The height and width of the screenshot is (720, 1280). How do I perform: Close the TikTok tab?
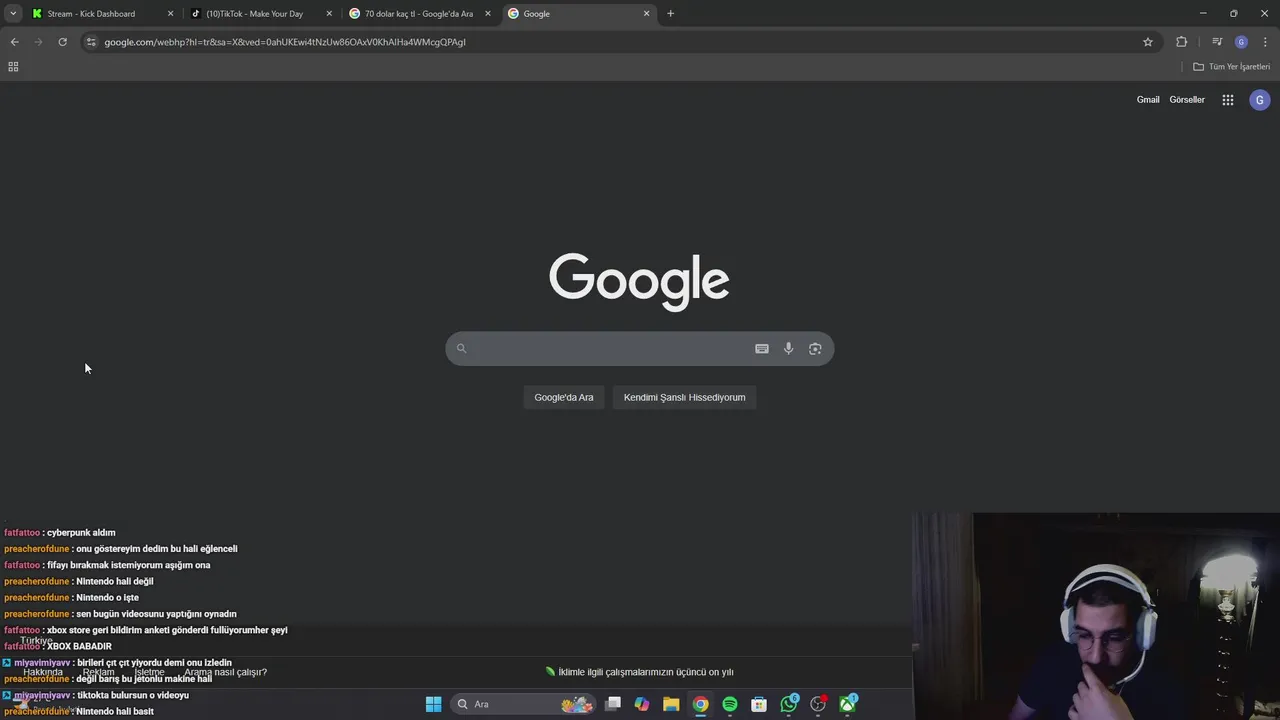coord(329,14)
